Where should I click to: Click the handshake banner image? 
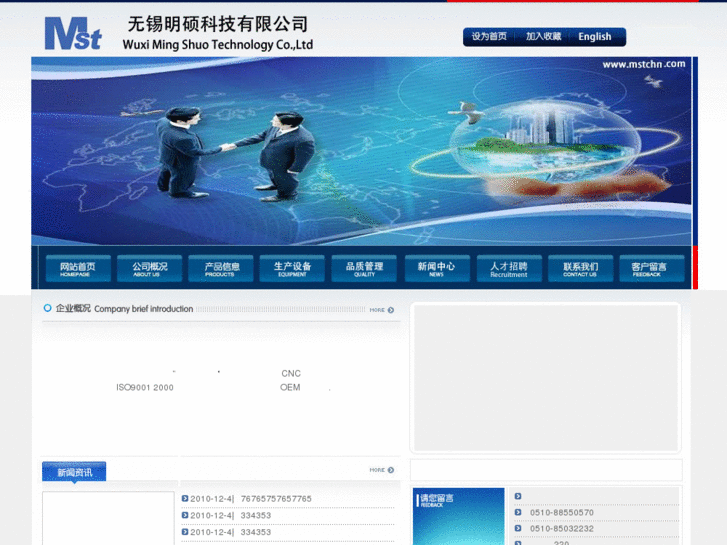(x=361, y=151)
